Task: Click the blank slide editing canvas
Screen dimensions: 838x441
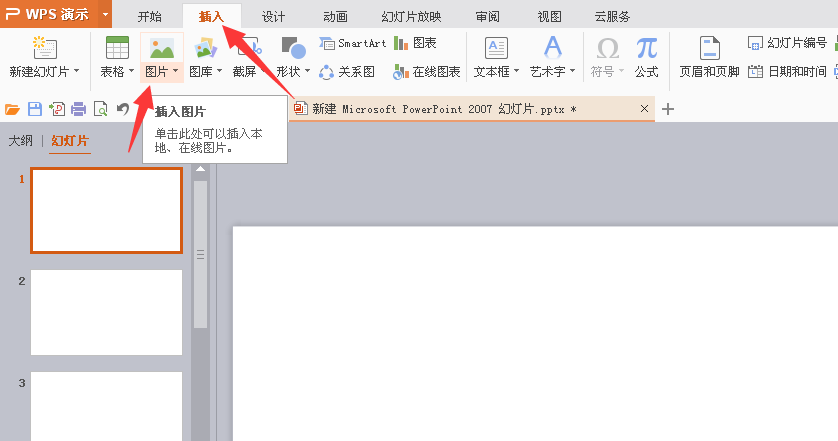Action: [536, 334]
